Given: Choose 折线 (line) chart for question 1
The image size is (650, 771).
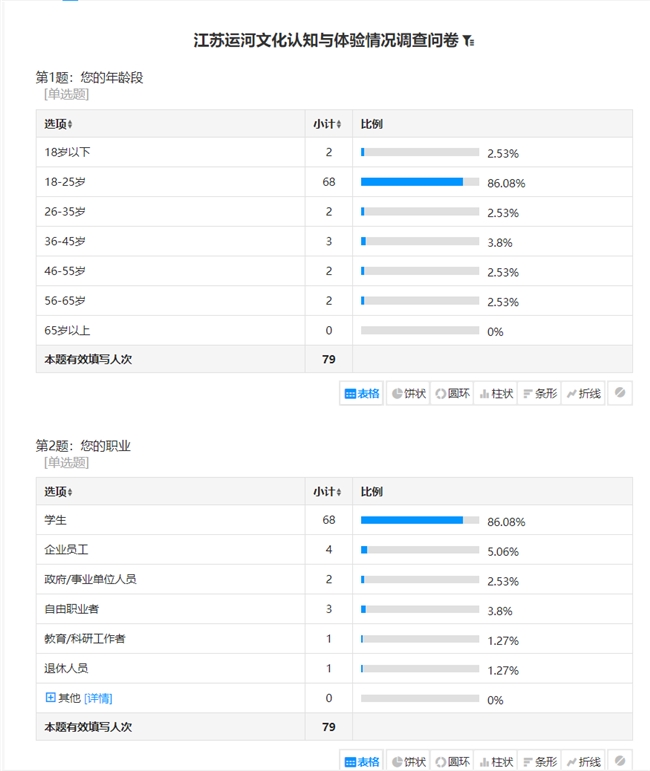Looking at the screenshot, I should tap(584, 394).
